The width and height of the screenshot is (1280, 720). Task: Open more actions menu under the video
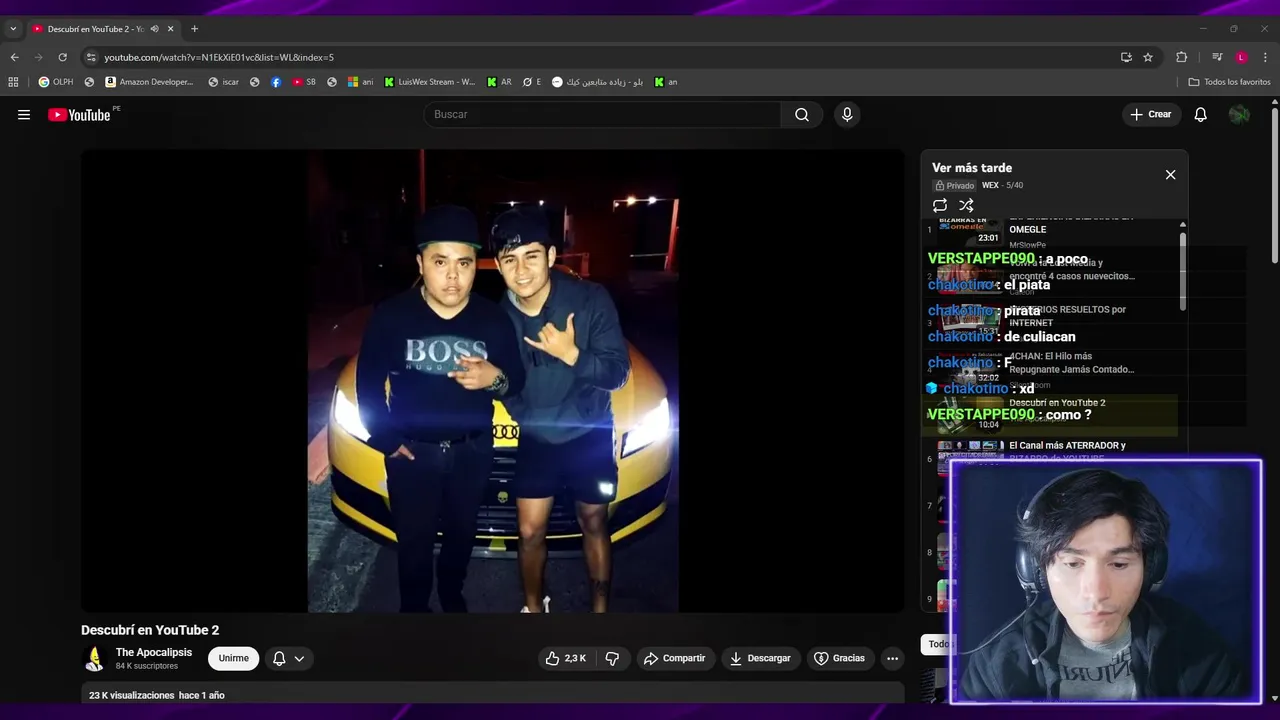[892, 658]
